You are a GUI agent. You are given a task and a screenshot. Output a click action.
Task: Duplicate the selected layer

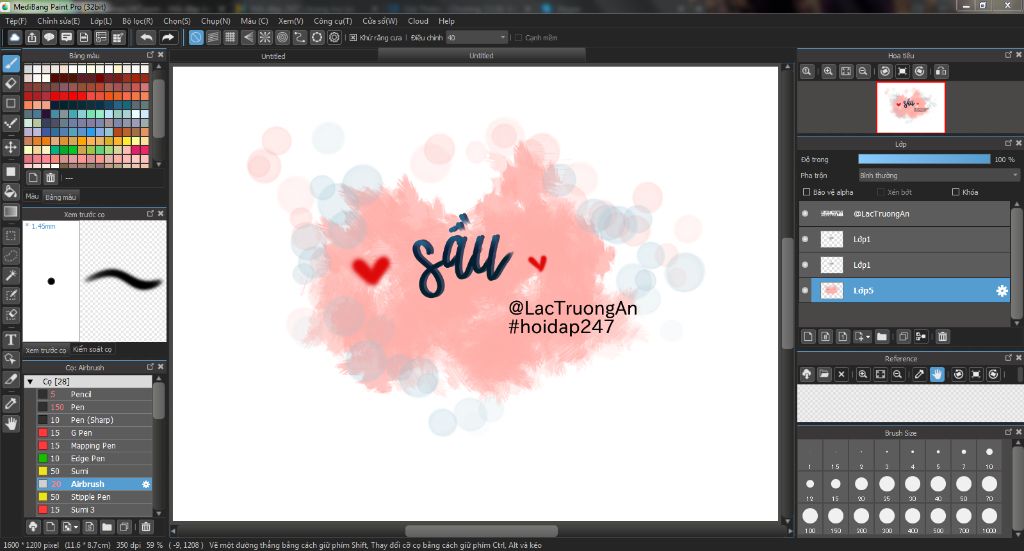(903, 337)
